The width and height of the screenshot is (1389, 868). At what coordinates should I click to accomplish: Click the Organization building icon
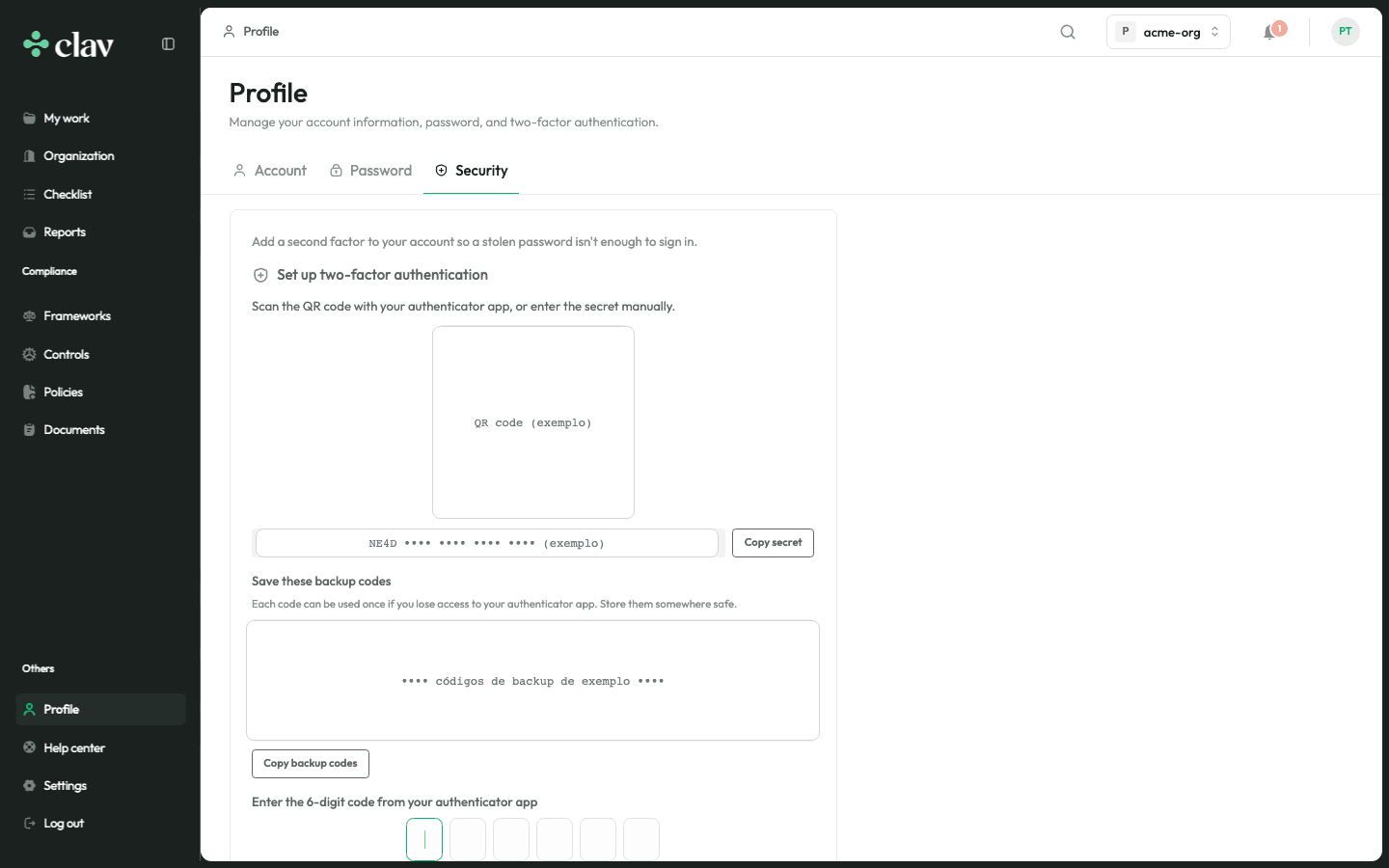pos(29,156)
